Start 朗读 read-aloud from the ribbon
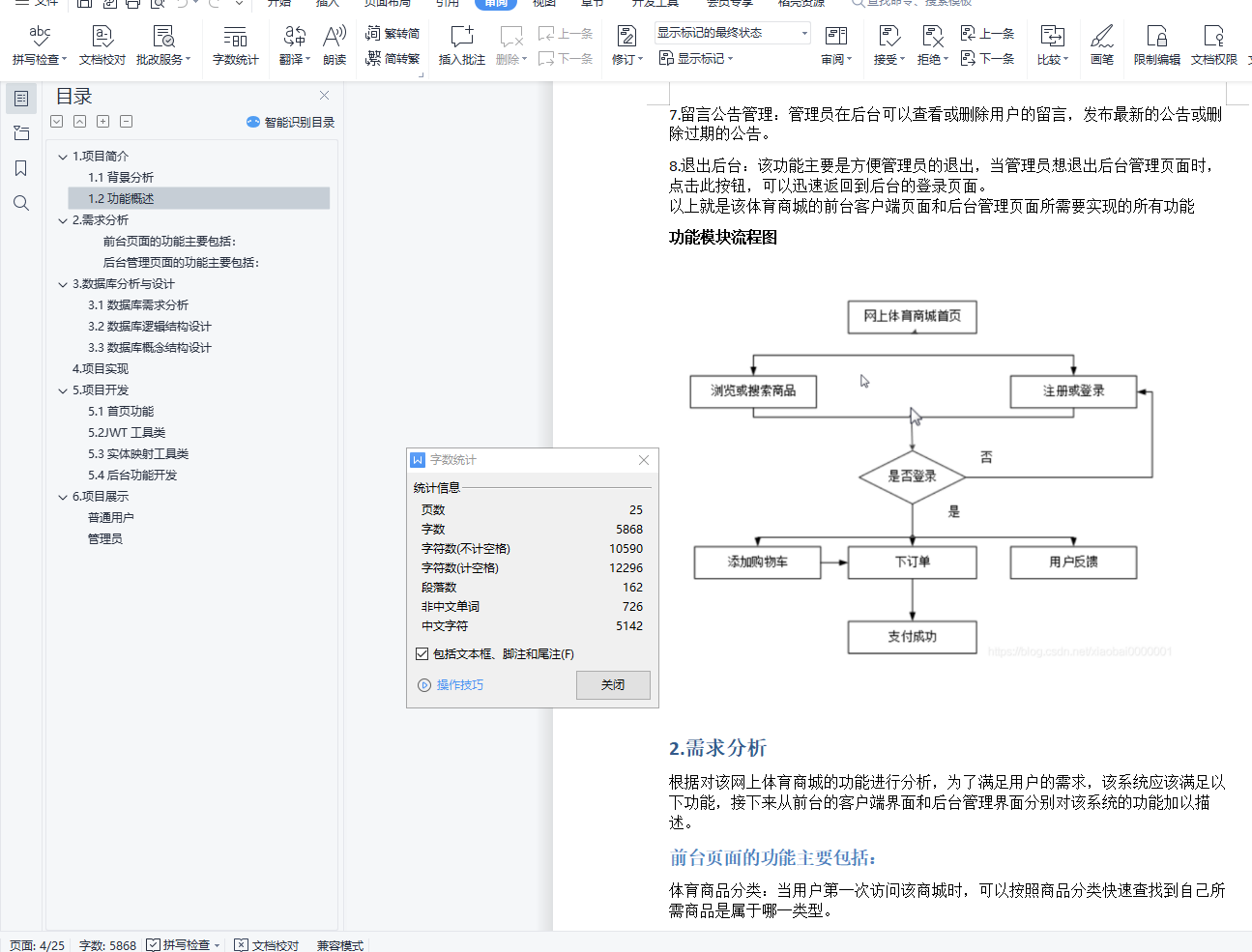 pyautogui.click(x=335, y=44)
